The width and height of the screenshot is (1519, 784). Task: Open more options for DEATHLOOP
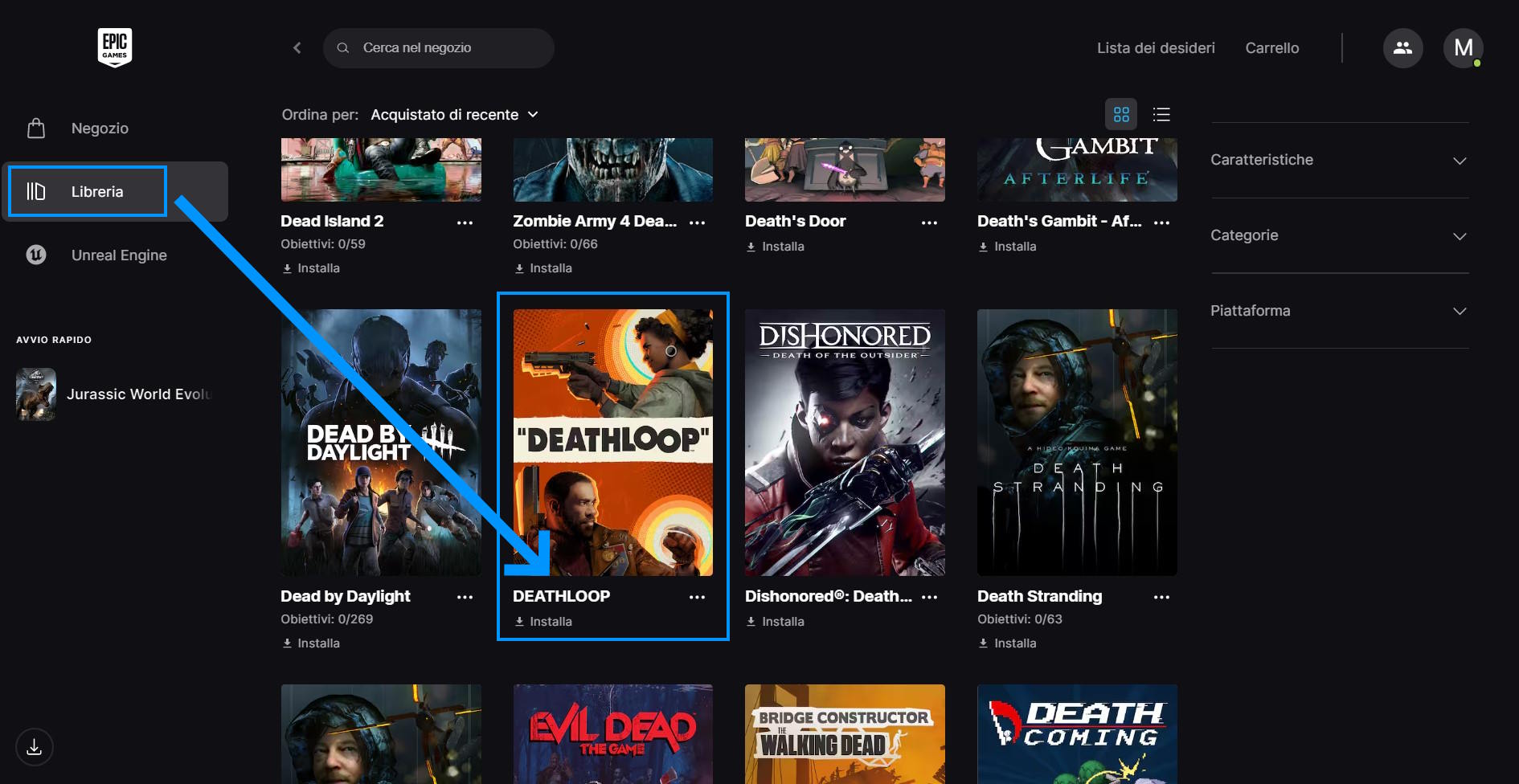point(697,597)
